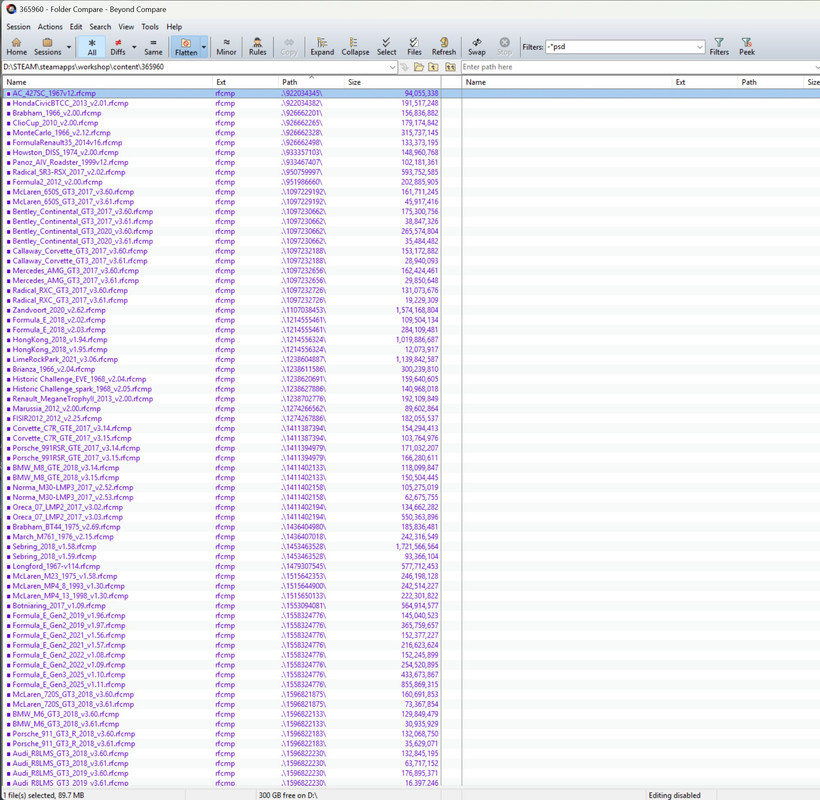820x800 pixels.
Task: Select Marussia_2012_v2.00.rfcmp file
Action: point(56,408)
